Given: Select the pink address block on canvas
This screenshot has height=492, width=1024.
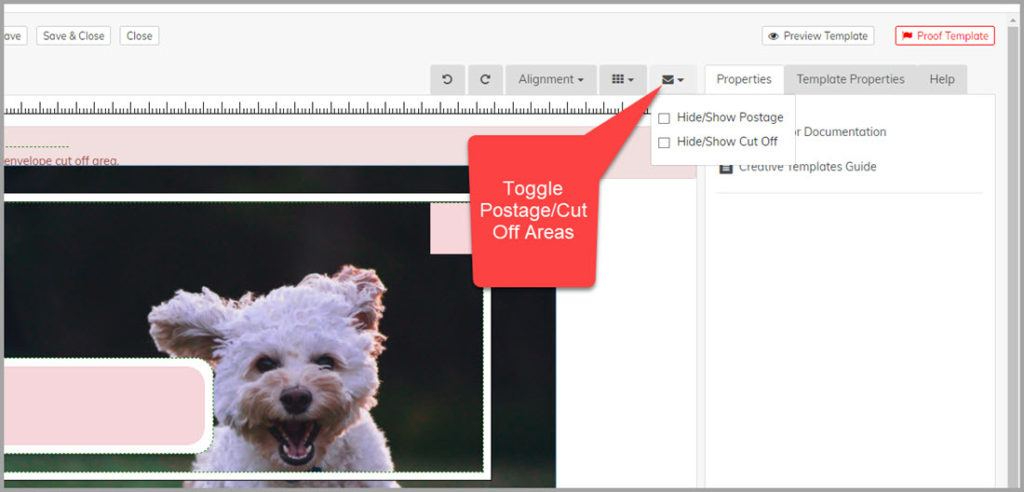Looking at the screenshot, I should click(x=104, y=406).
